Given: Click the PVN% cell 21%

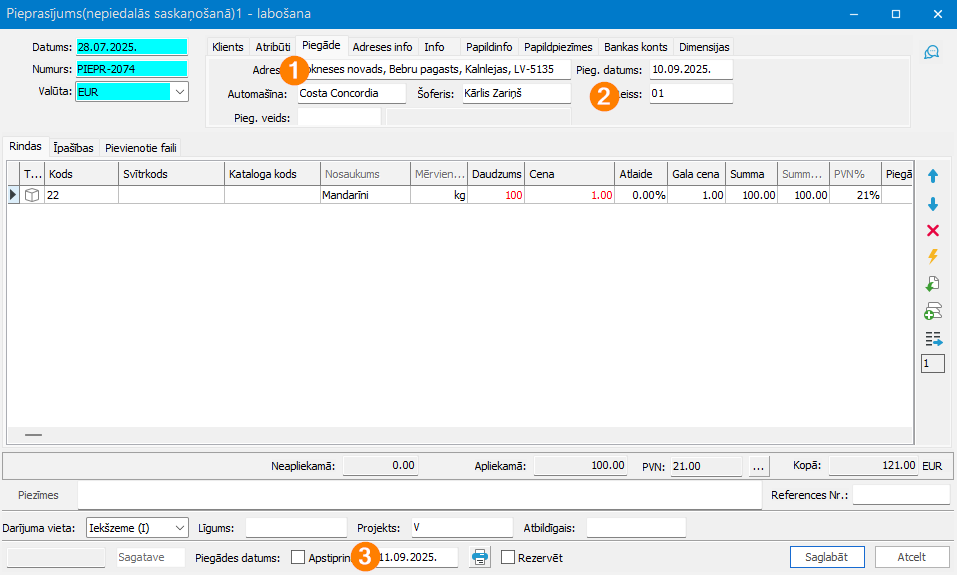Looking at the screenshot, I should coord(855,195).
